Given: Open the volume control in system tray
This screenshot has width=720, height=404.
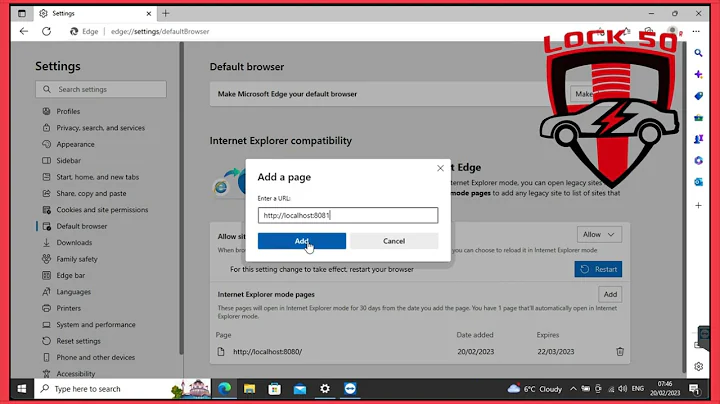Looking at the screenshot, I should tap(623, 389).
